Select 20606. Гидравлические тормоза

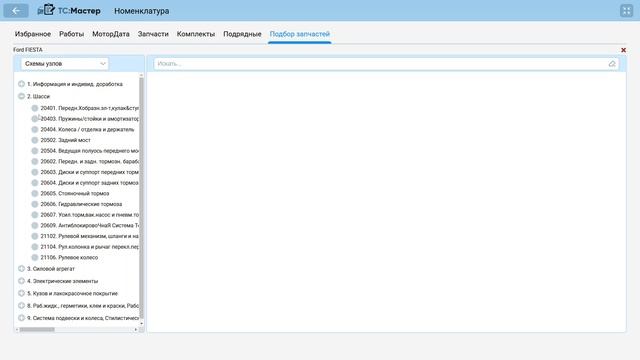[x=81, y=204]
